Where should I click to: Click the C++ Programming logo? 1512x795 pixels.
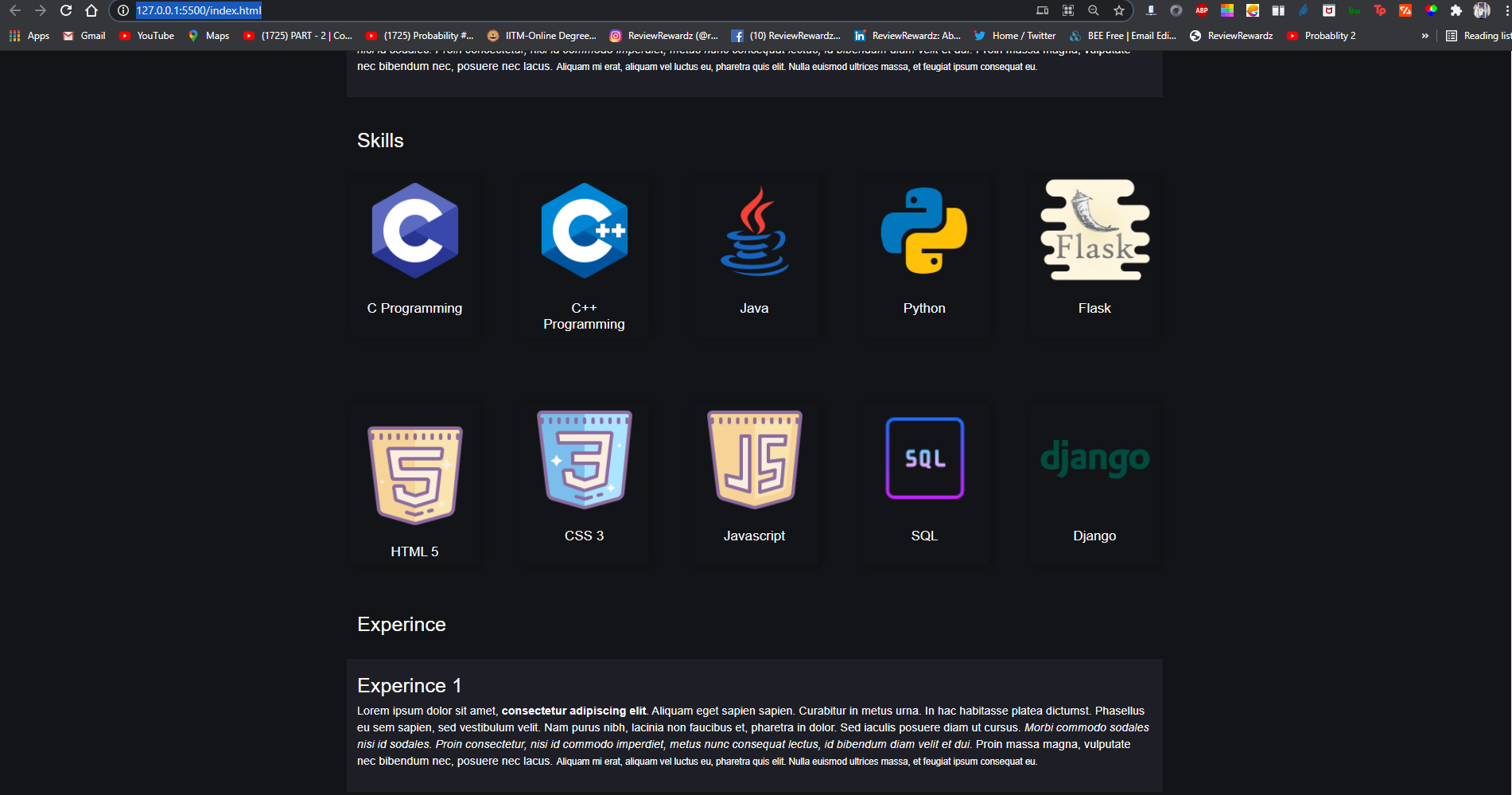click(585, 231)
